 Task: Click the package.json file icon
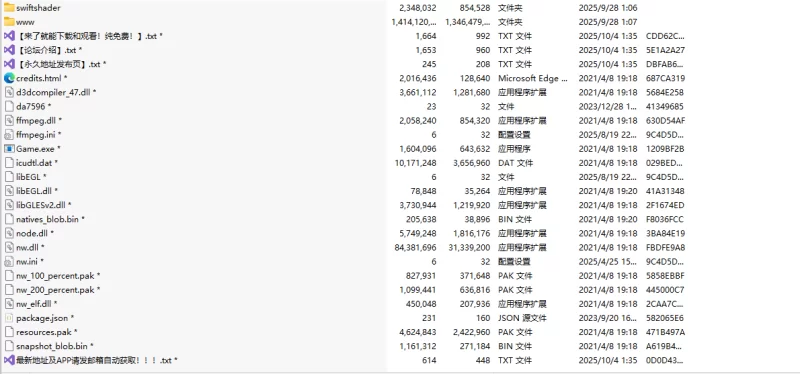tap(9, 318)
